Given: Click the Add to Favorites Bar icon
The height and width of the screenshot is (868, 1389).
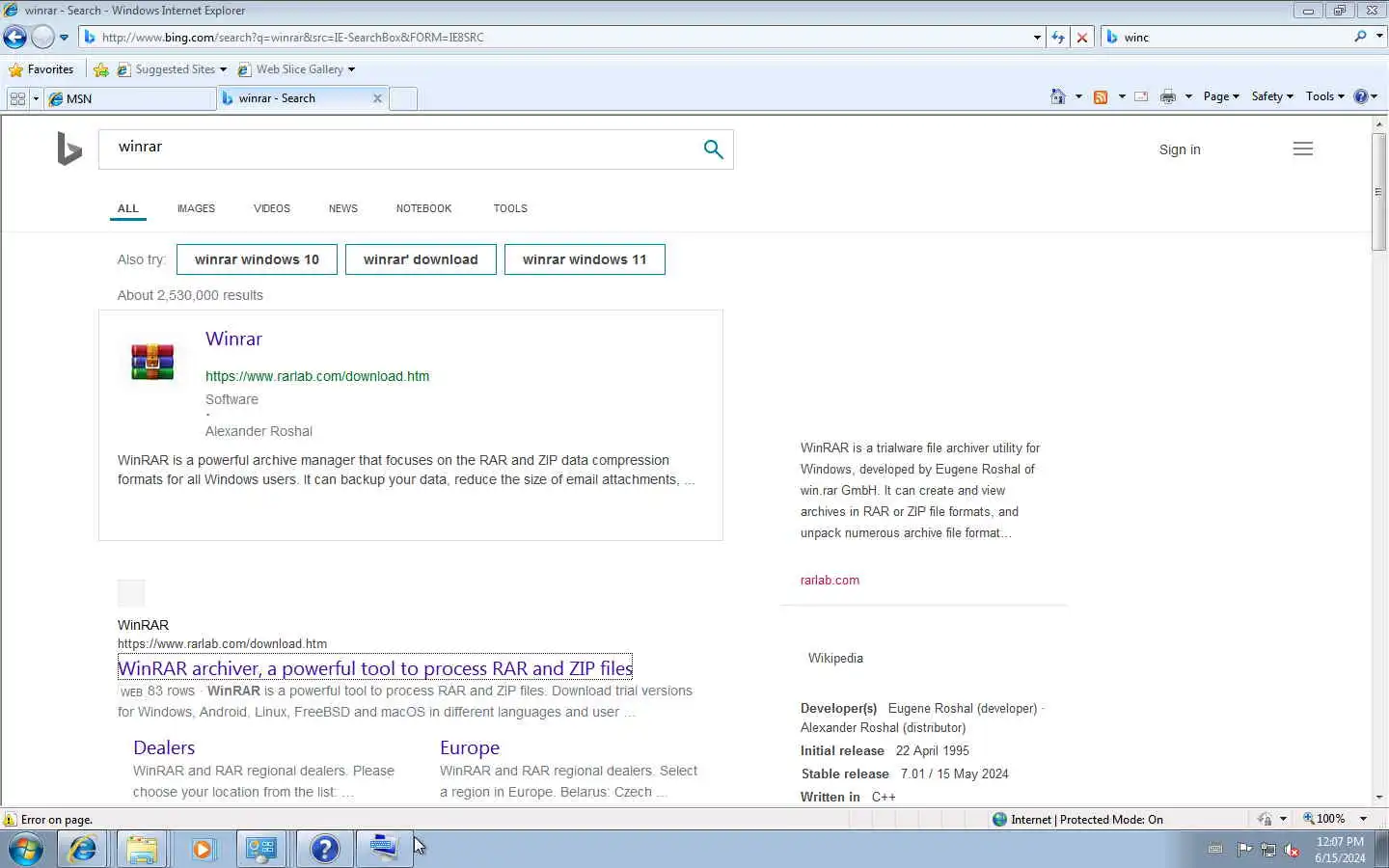Looking at the screenshot, I should click(x=101, y=69).
